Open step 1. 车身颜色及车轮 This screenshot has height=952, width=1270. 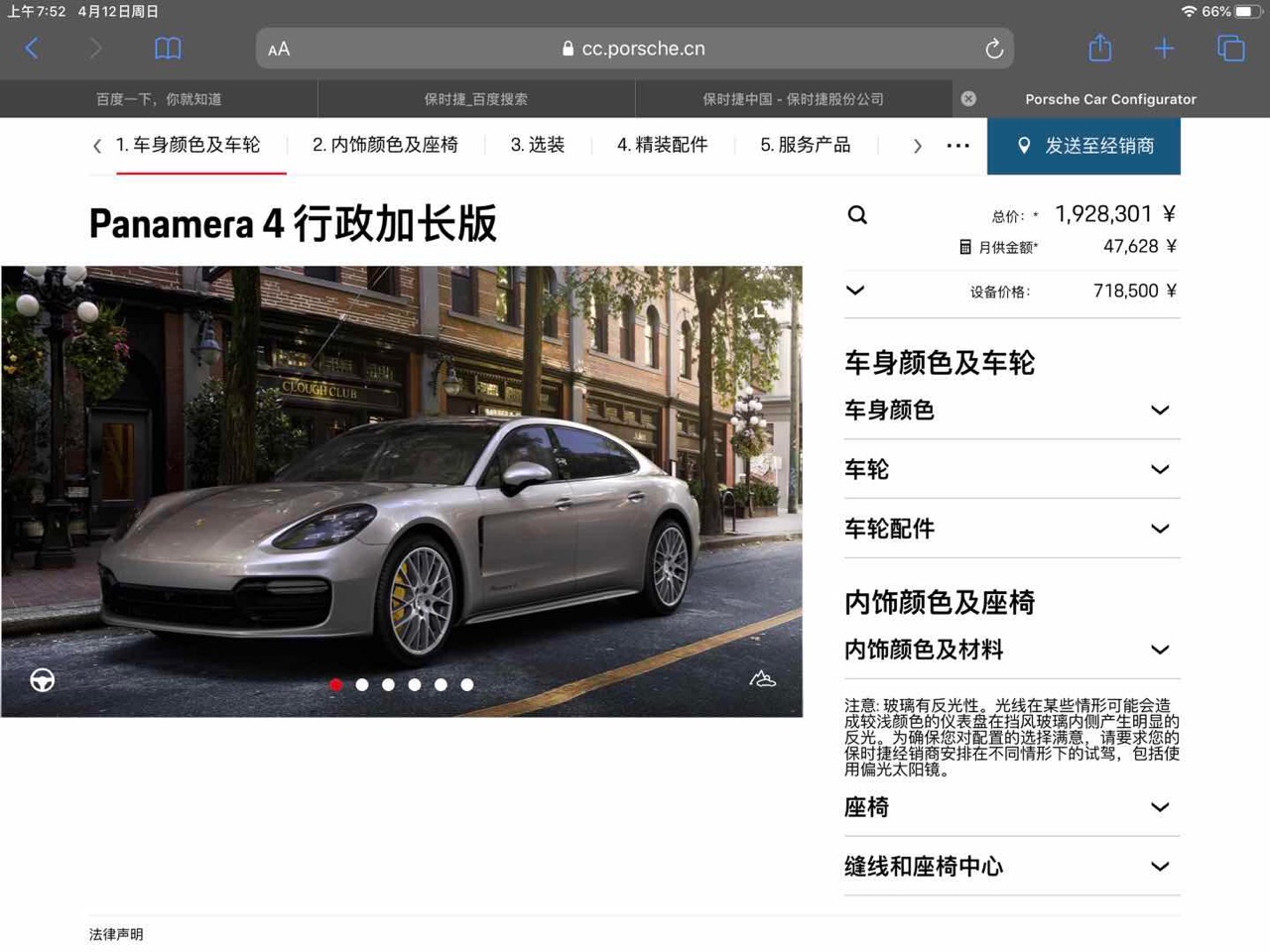point(188,145)
